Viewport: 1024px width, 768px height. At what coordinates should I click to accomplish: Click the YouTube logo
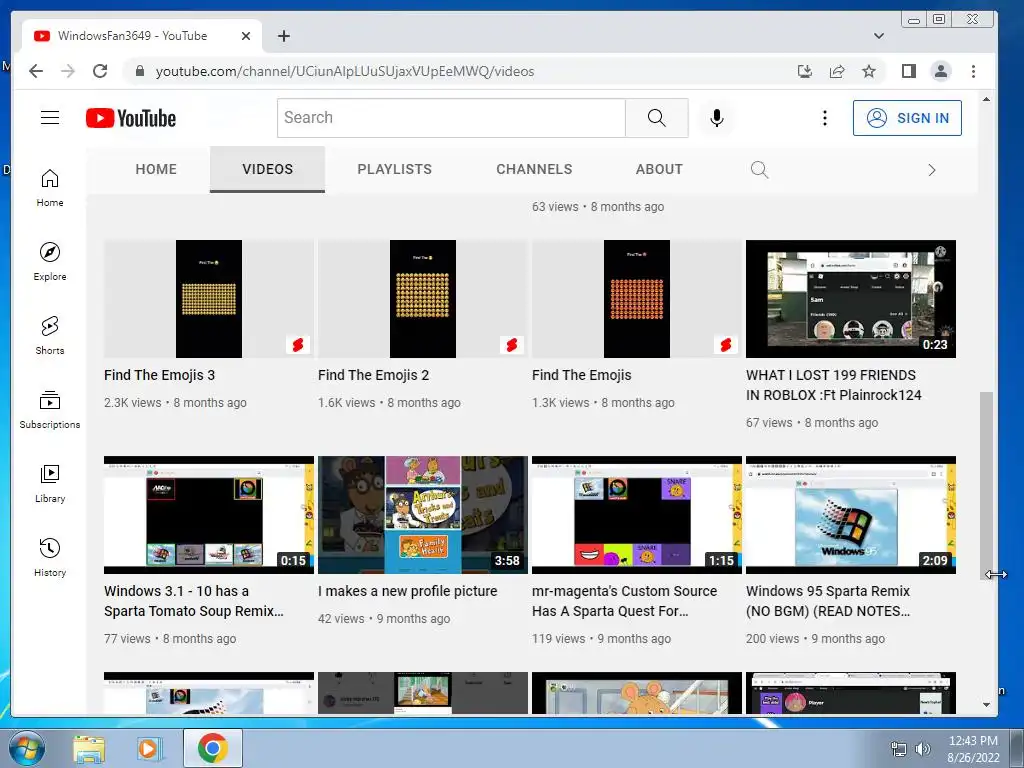[x=131, y=118]
